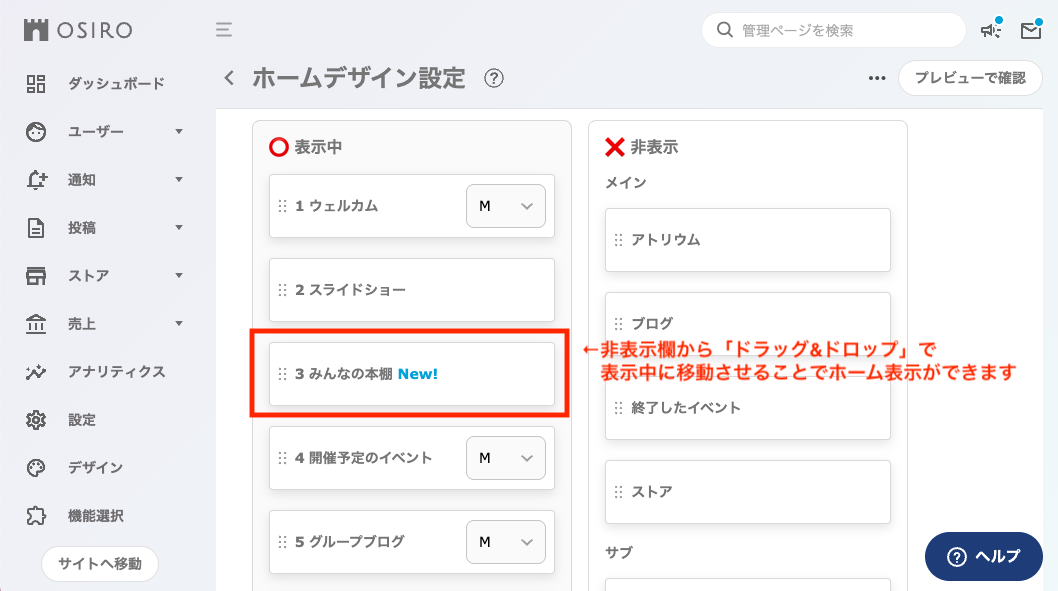Click the サイトへ移動 button
The width and height of the screenshot is (1058, 591).
point(99,563)
